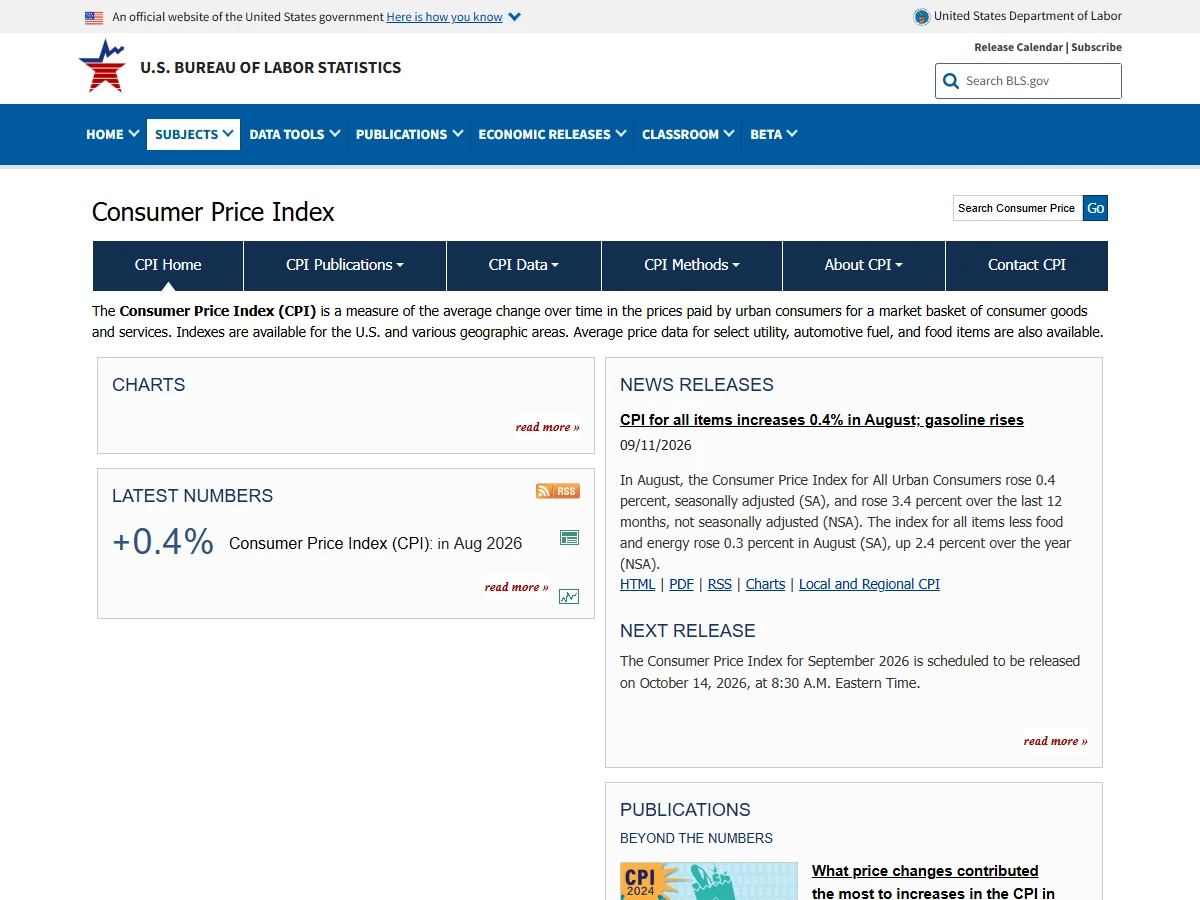Open the CPI August news release headline

click(x=822, y=420)
